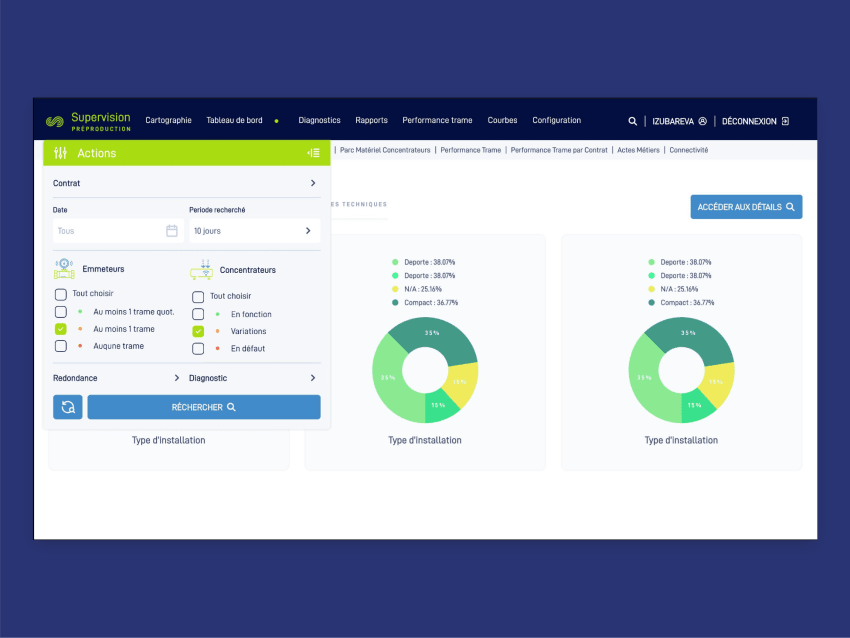Viewport: 850px width, 638px height.
Task: Enable the En défaut checkbox under Concentrateurs
Action: tap(198, 348)
